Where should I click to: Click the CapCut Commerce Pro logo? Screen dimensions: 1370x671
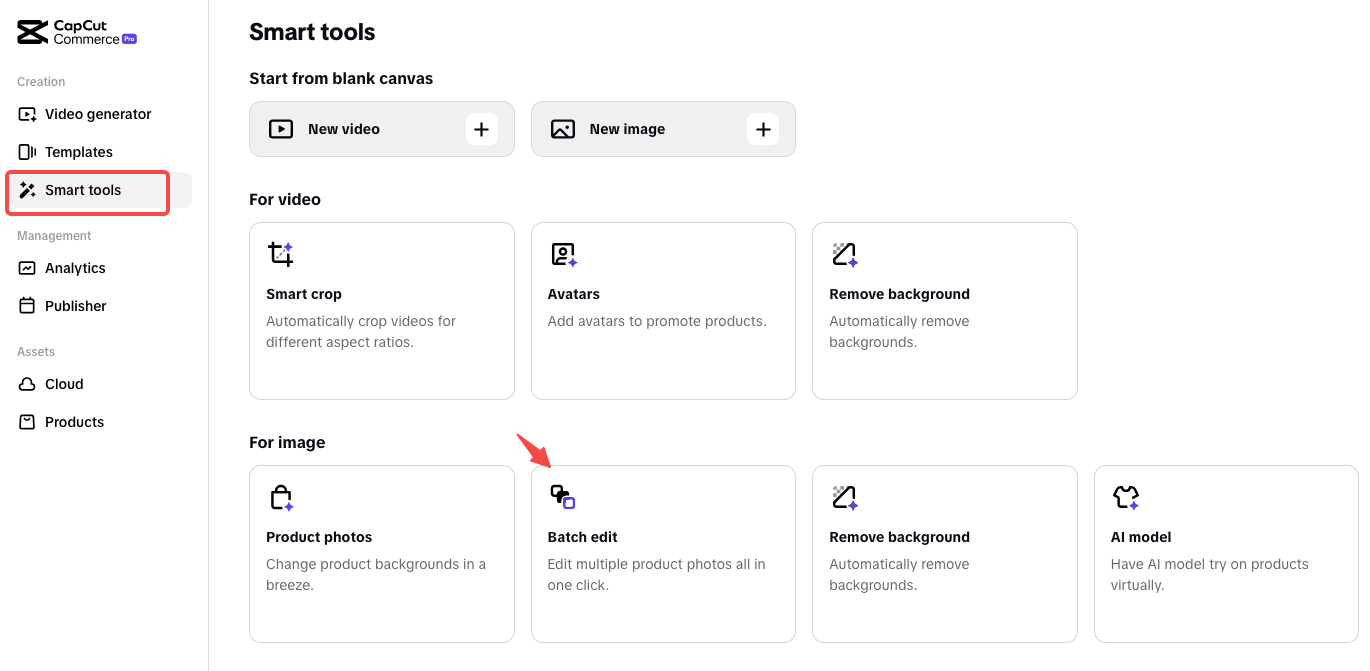77,33
